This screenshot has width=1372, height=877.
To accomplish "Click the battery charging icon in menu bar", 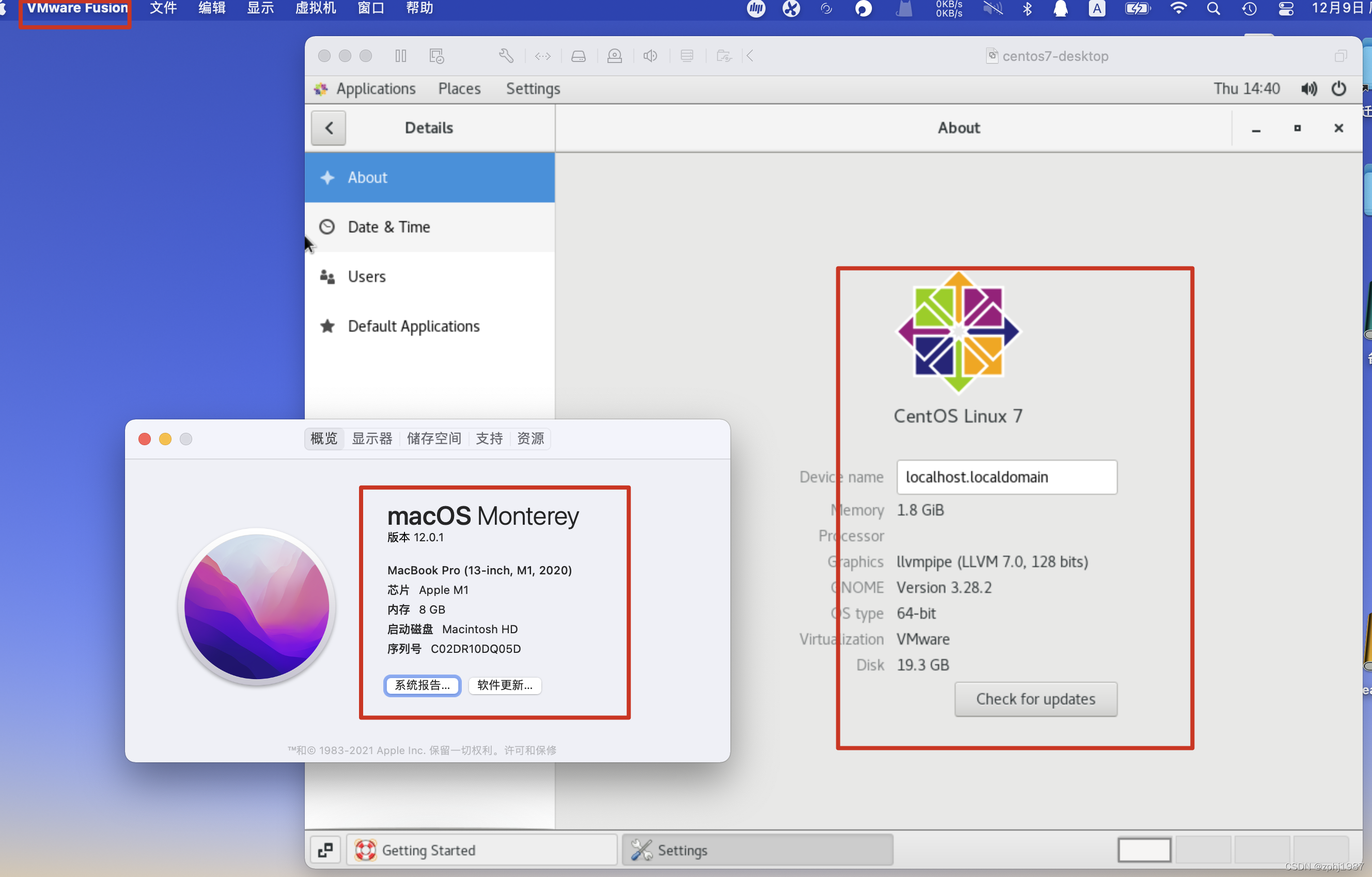I will point(1138,8).
